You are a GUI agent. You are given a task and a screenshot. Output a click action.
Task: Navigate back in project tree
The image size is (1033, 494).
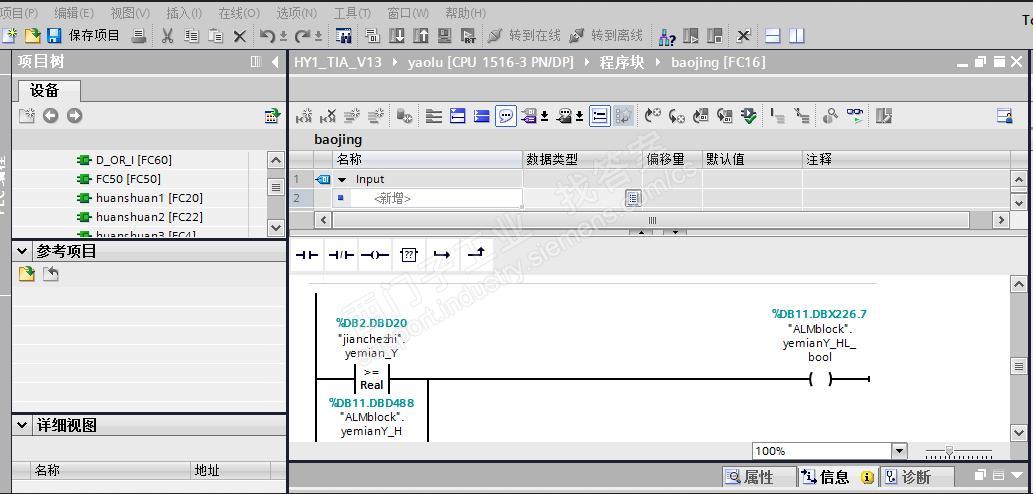[51, 116]
